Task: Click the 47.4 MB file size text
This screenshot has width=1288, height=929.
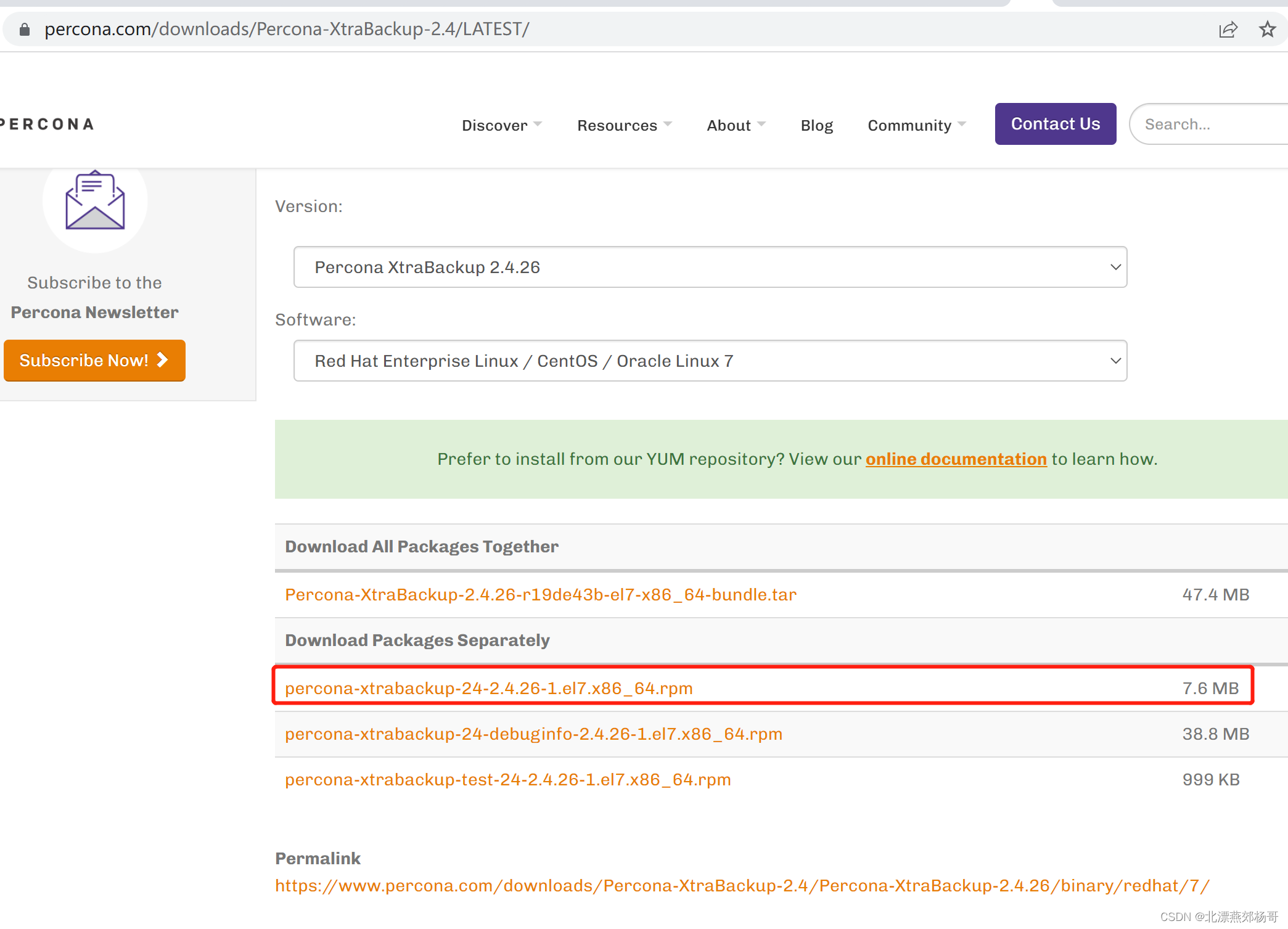Action: pyautogui.click(x=1216, y=594)
